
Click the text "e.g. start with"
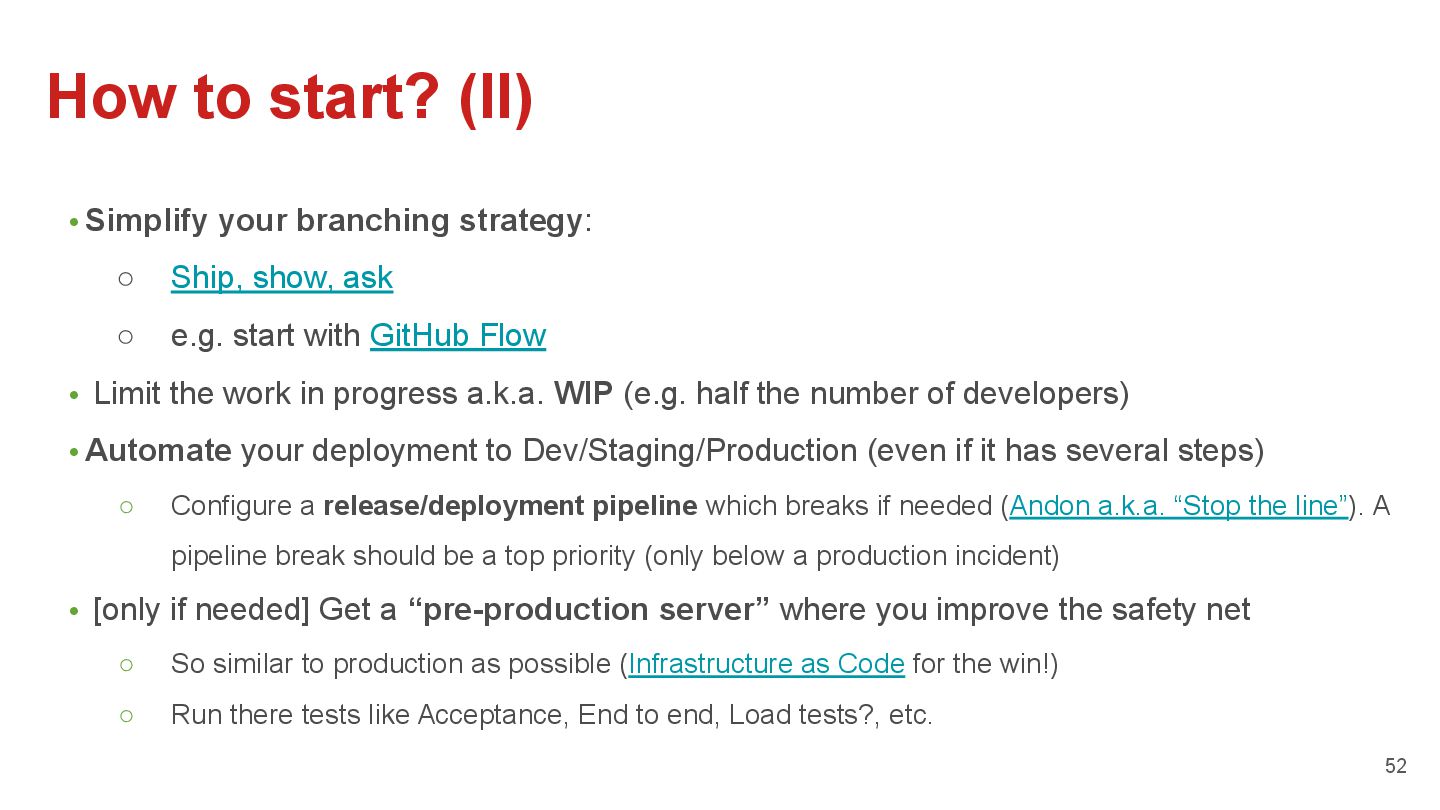click(265, 336)
